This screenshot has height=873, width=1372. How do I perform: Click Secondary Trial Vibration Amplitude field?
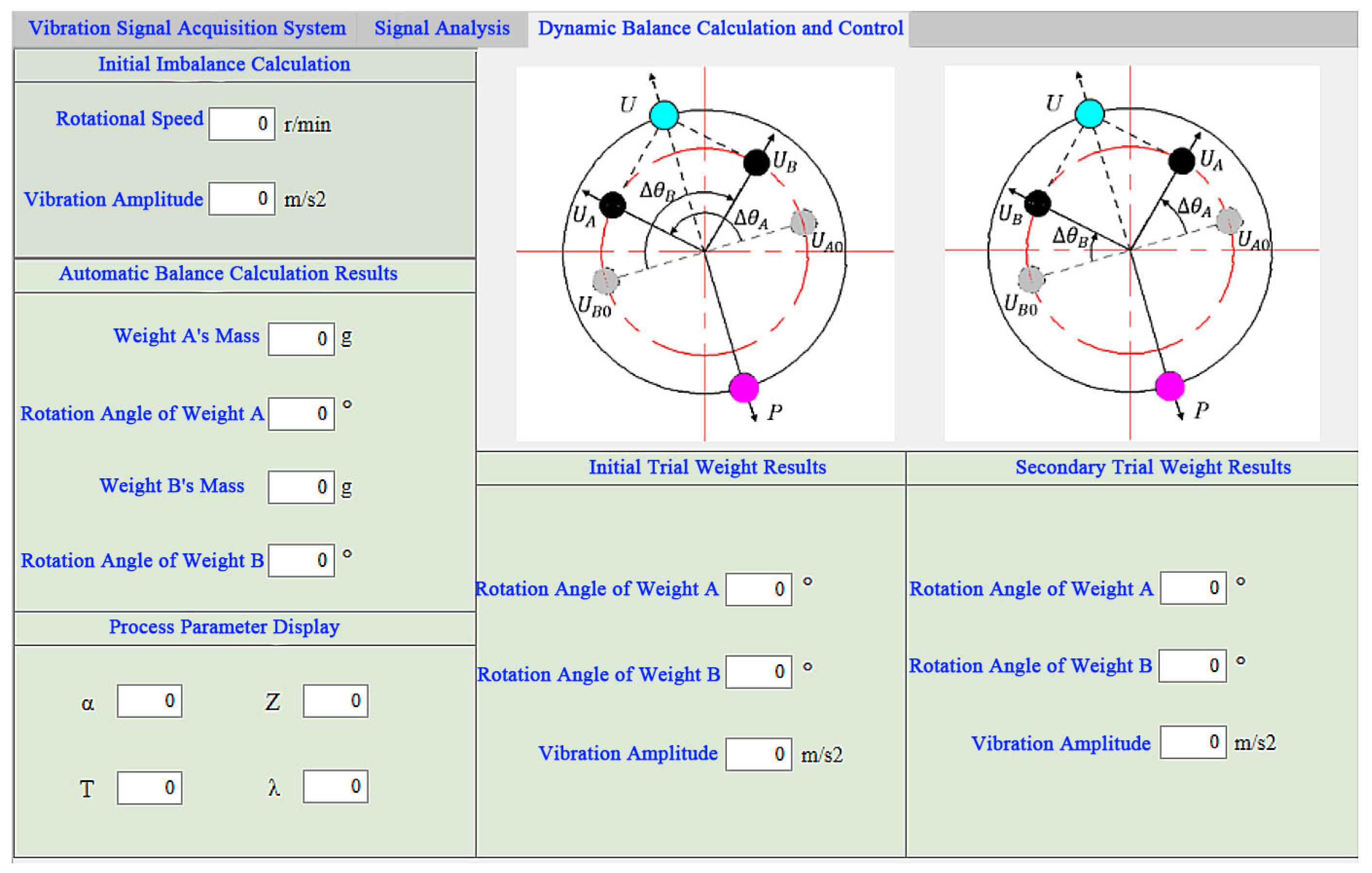[1193, 743]
